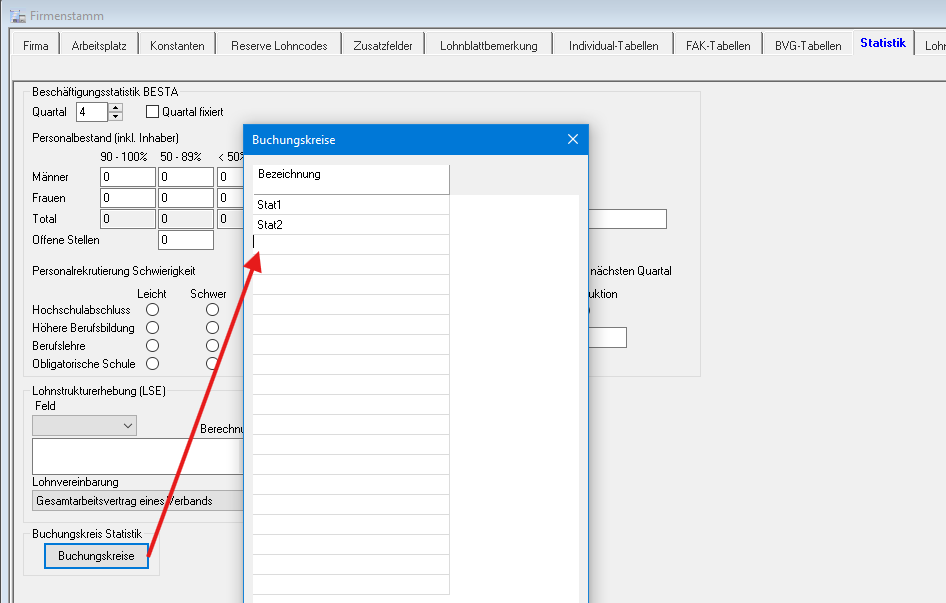Viewport: 946px width, 603px height.
Task: Open the Lohnblattbemerkung tab
Action: pos(489,45)
